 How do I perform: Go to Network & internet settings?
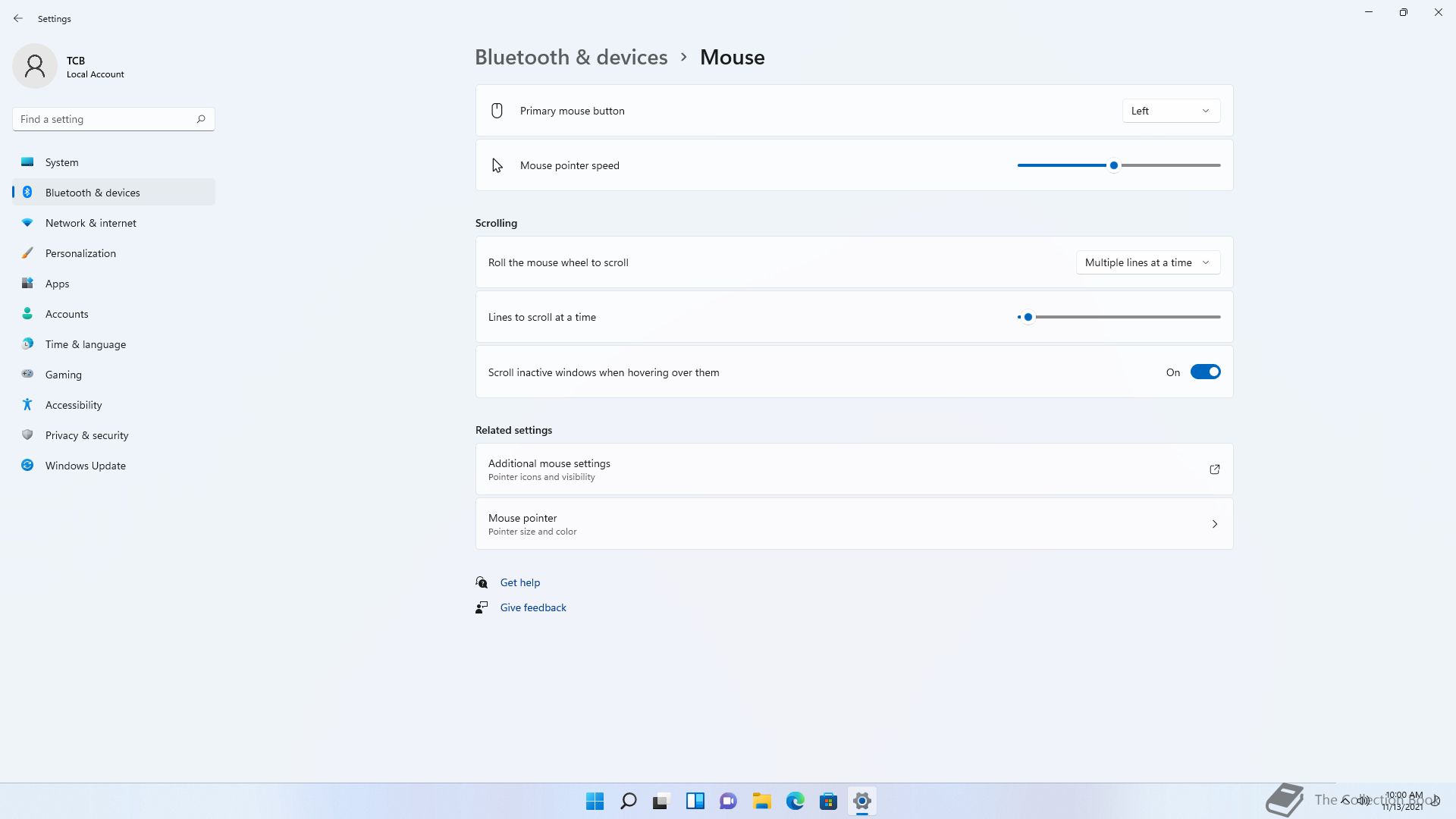pyautogui.click(x=114, y=222)
